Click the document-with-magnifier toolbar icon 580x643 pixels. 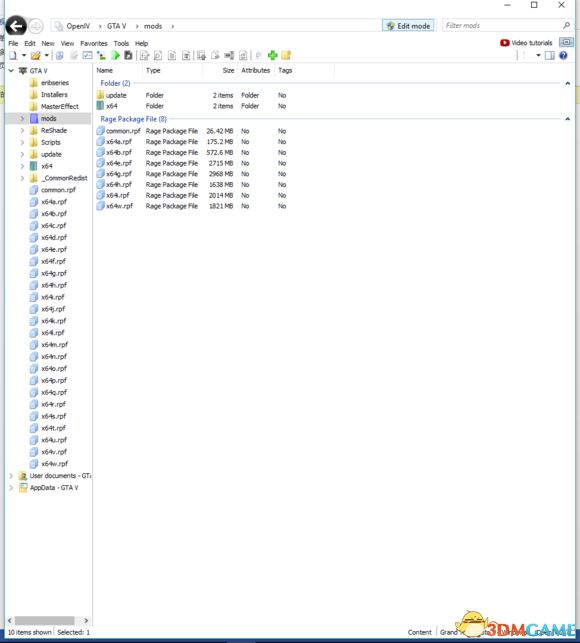point(158,55)
